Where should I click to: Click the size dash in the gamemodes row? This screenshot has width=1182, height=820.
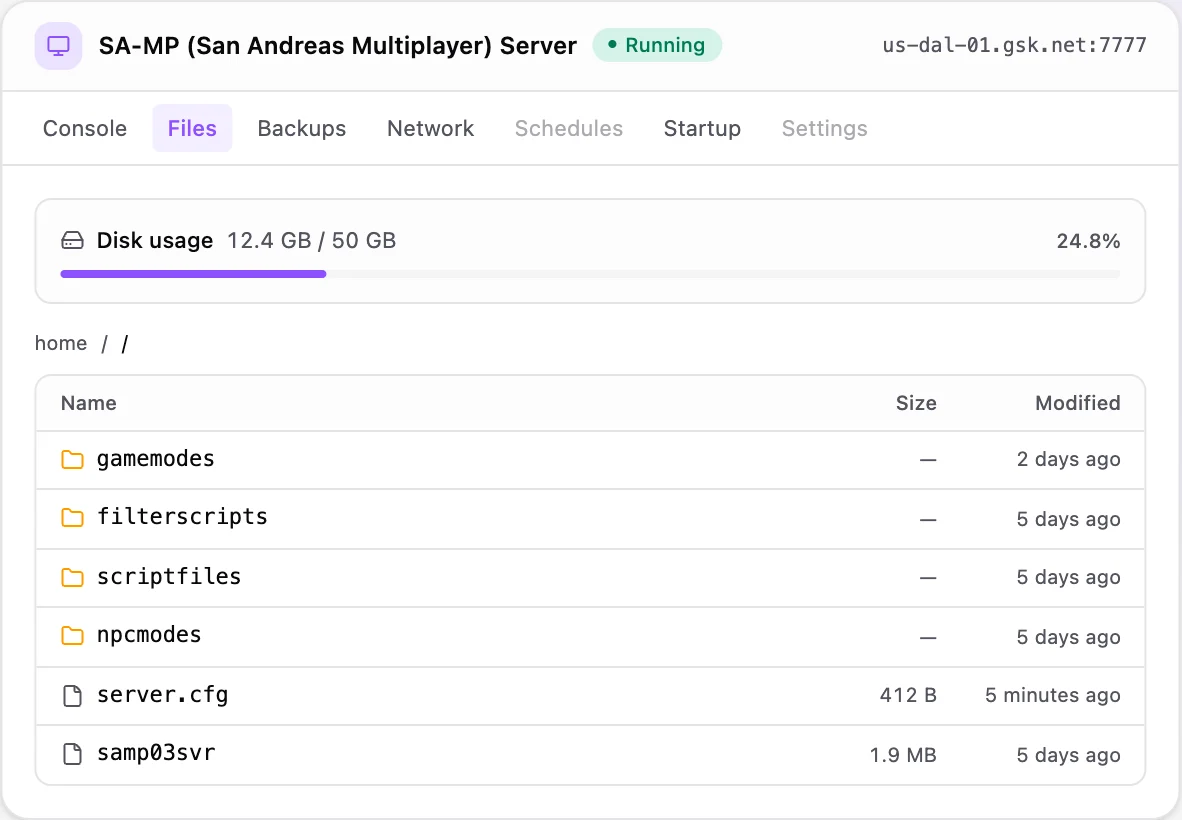[x=928, y=460]
